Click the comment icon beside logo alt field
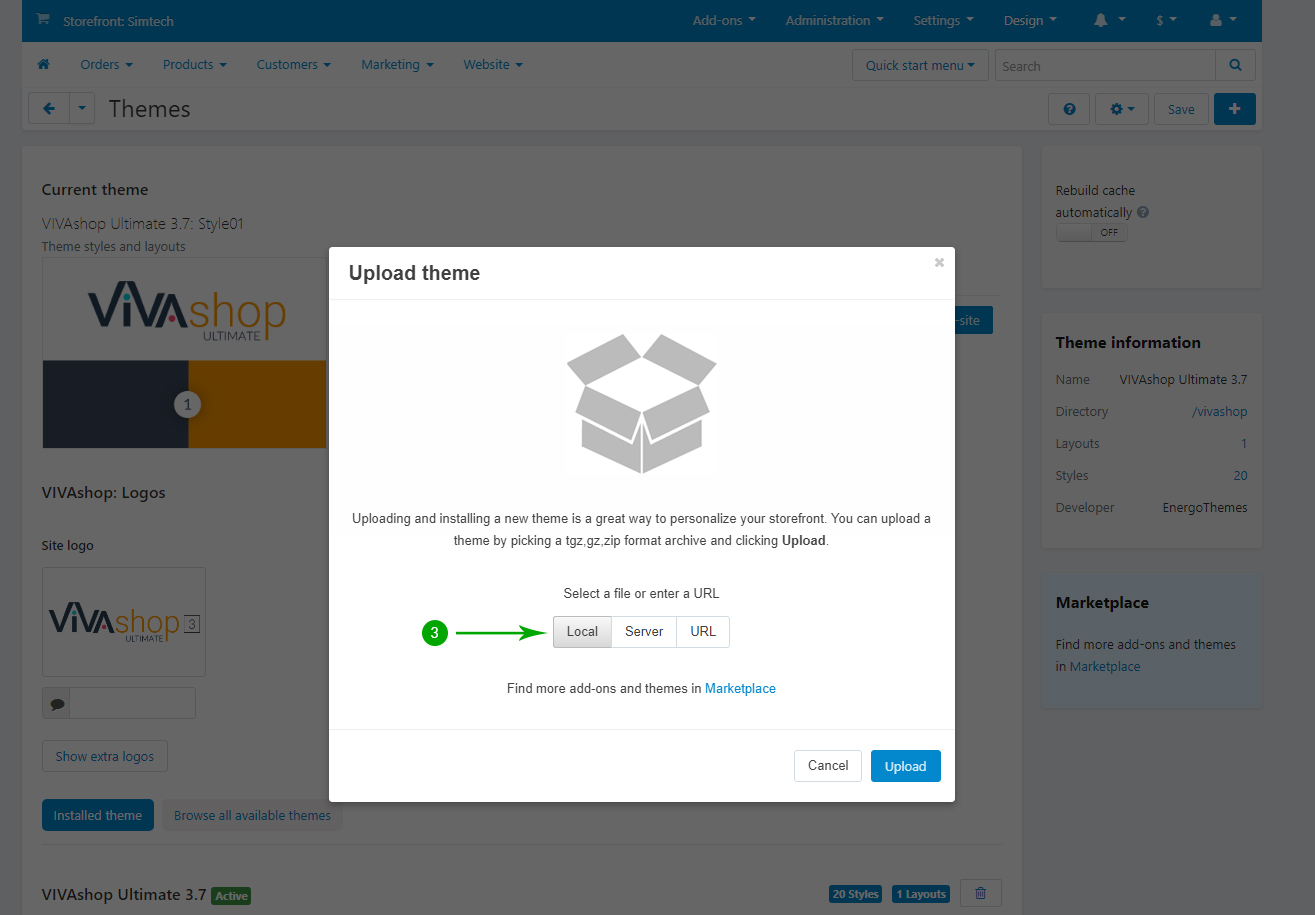 tap(57, 703)
